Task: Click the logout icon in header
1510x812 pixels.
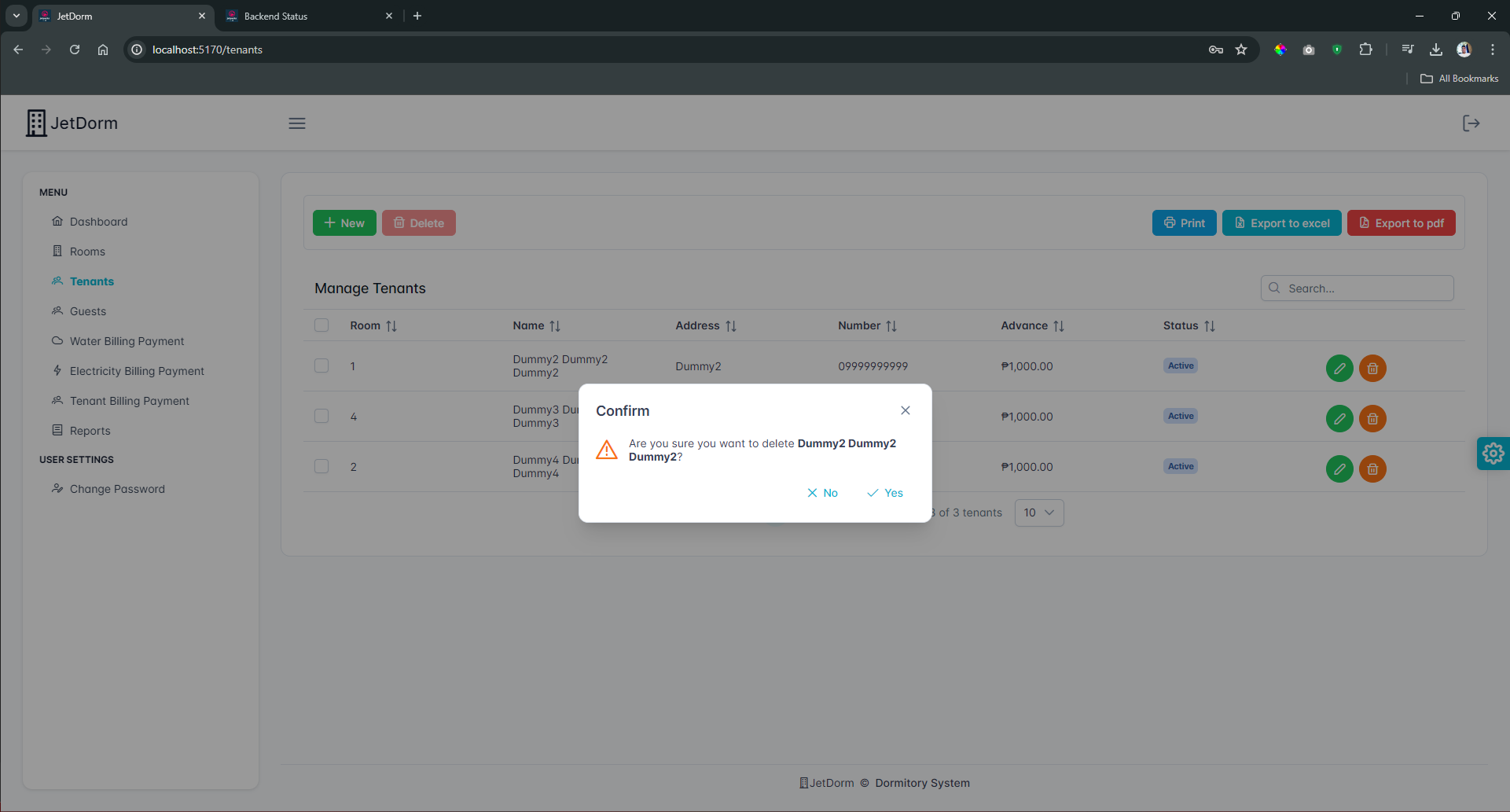Action: 1471,123
